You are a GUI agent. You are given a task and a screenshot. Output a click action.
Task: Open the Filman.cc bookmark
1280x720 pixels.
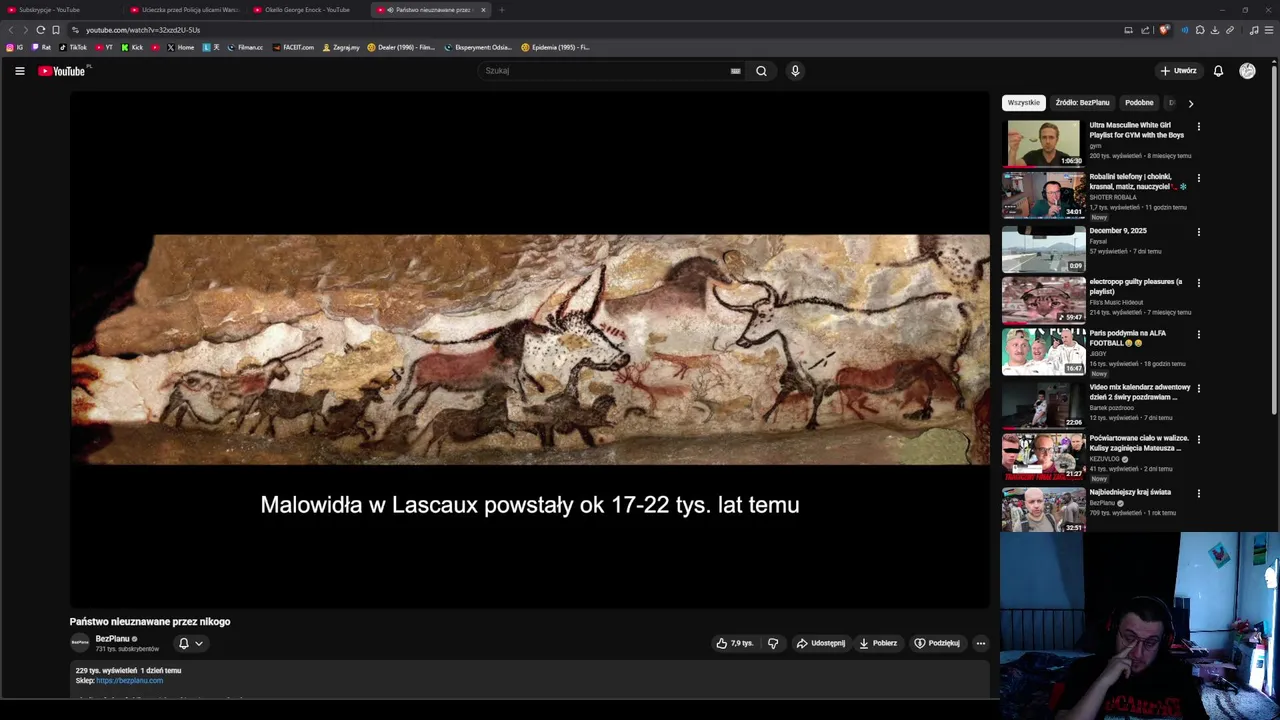tap(245, 47)
